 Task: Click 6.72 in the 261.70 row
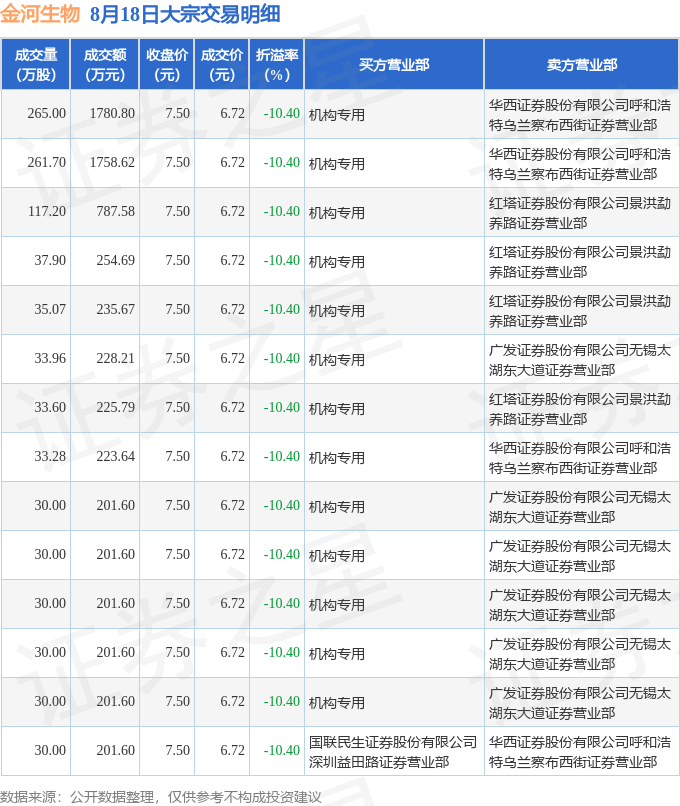pos(232,162)
